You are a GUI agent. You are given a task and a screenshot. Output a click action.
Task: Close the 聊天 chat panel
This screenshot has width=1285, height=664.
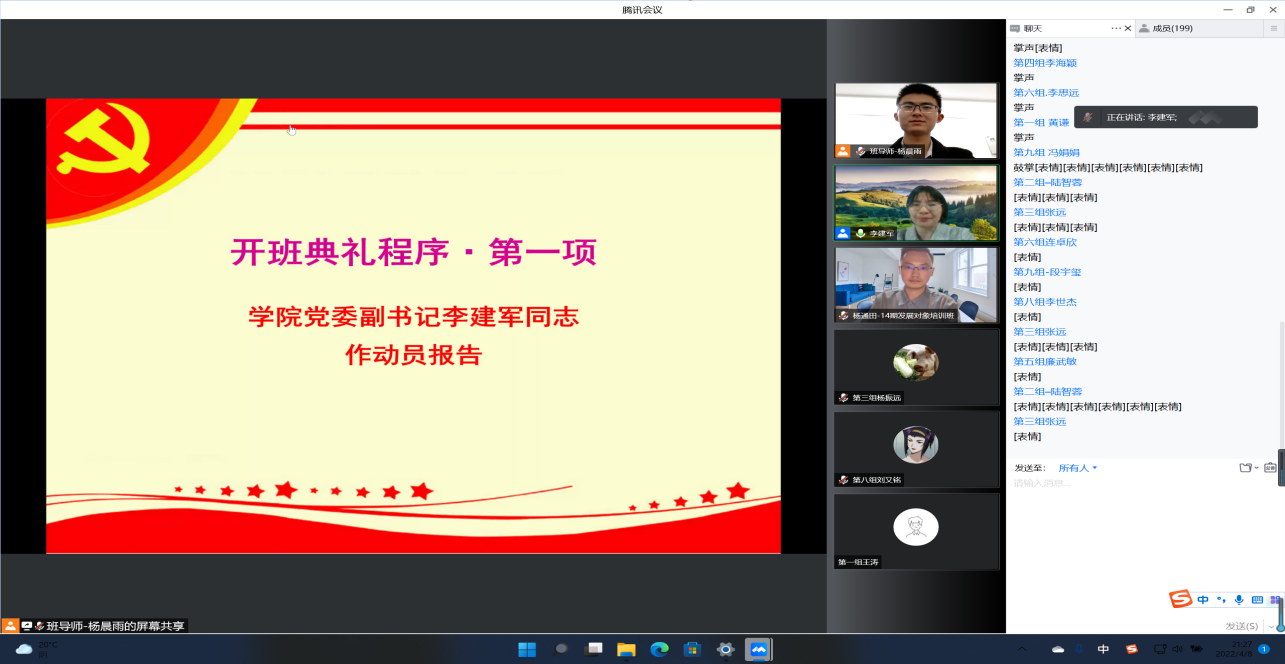click(1128, 29)
